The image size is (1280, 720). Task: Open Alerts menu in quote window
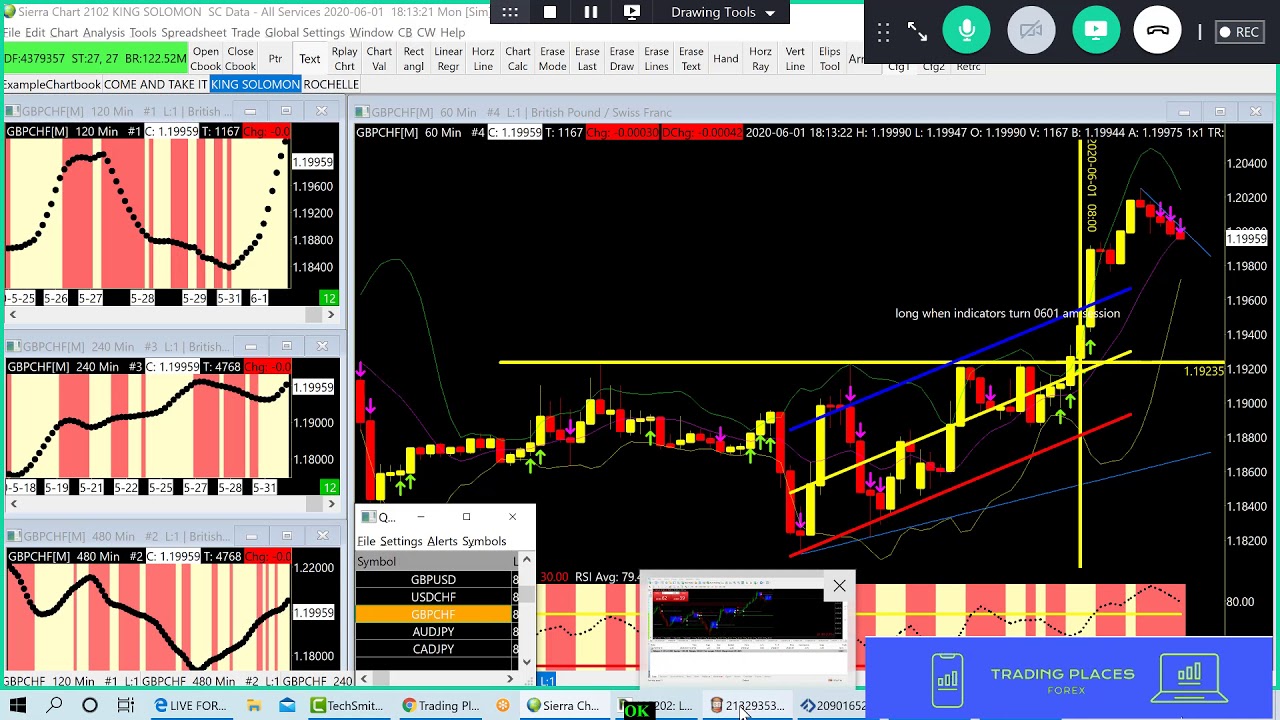coord(442,541)
